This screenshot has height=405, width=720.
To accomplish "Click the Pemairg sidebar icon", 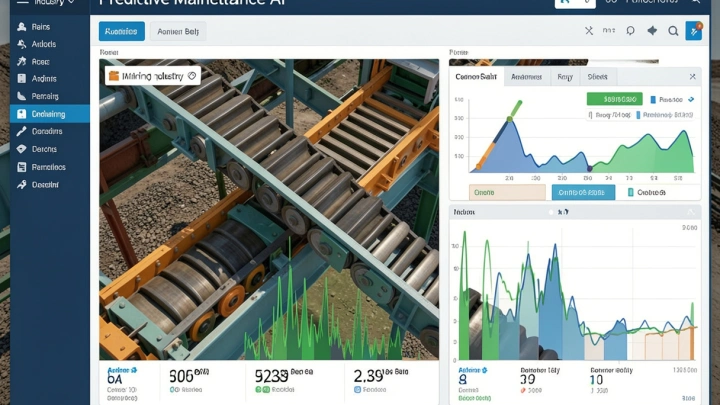I will [x=22, y=96].
